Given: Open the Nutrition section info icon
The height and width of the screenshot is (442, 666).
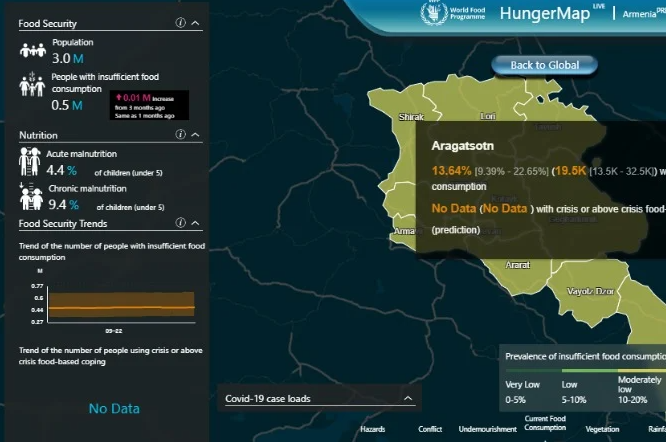Looking at the screenshot, I should [181, 135].
